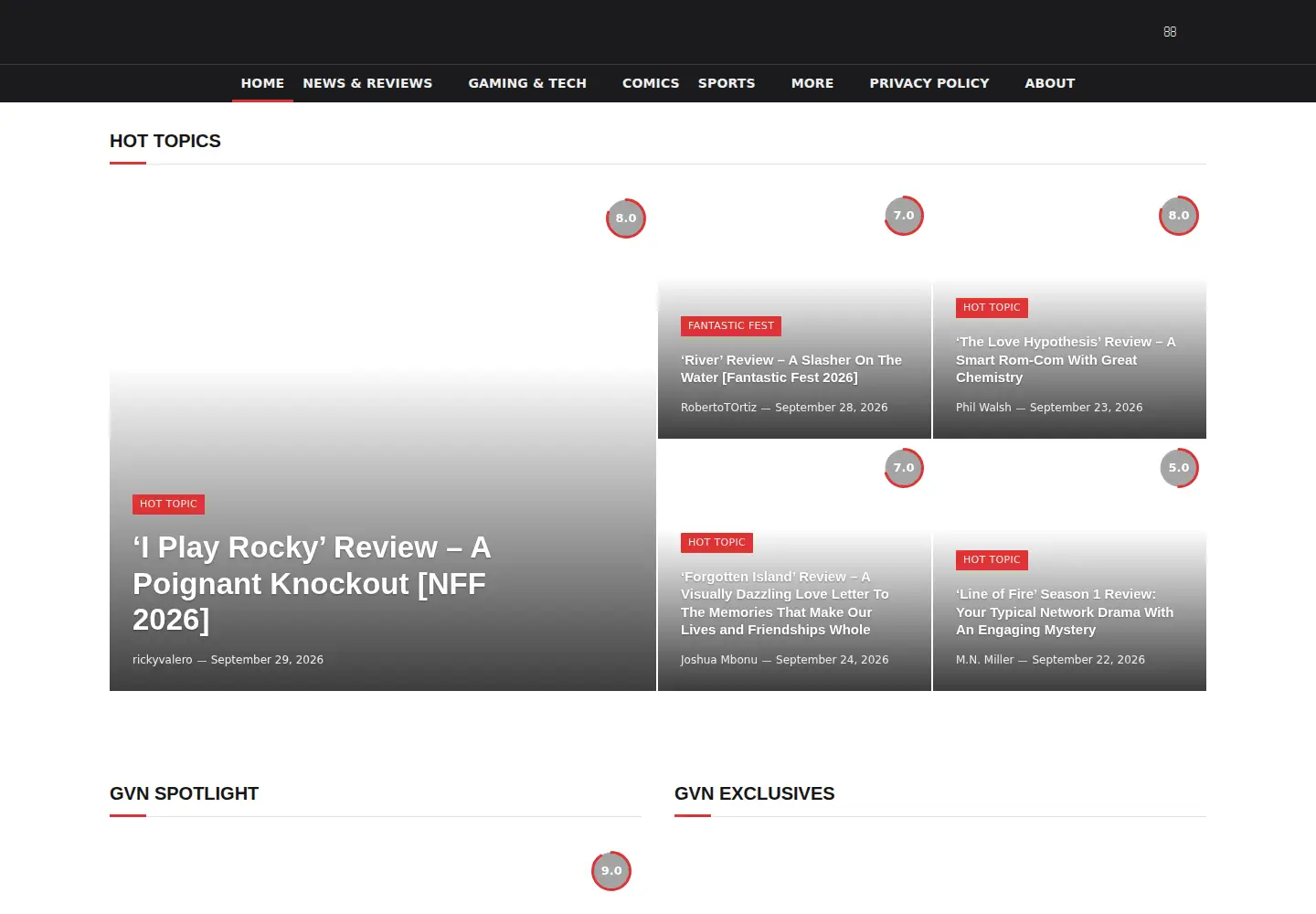
Task: Click the date September 28, 2026
Action: click(832, 408)
